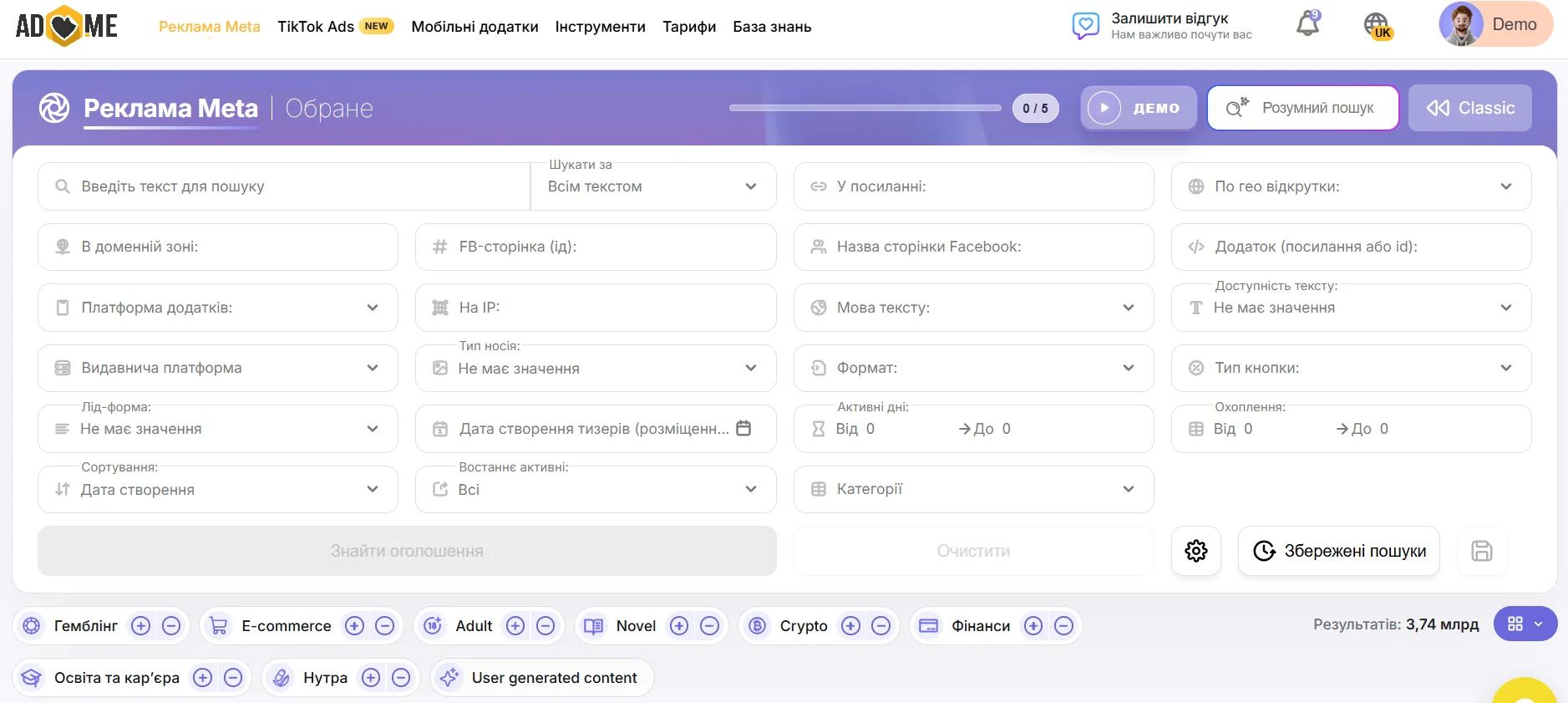The height and width of the screenshot is (703, 1568).
Task: Open Збережені пошуки
Action: [x=1339, y=551]
